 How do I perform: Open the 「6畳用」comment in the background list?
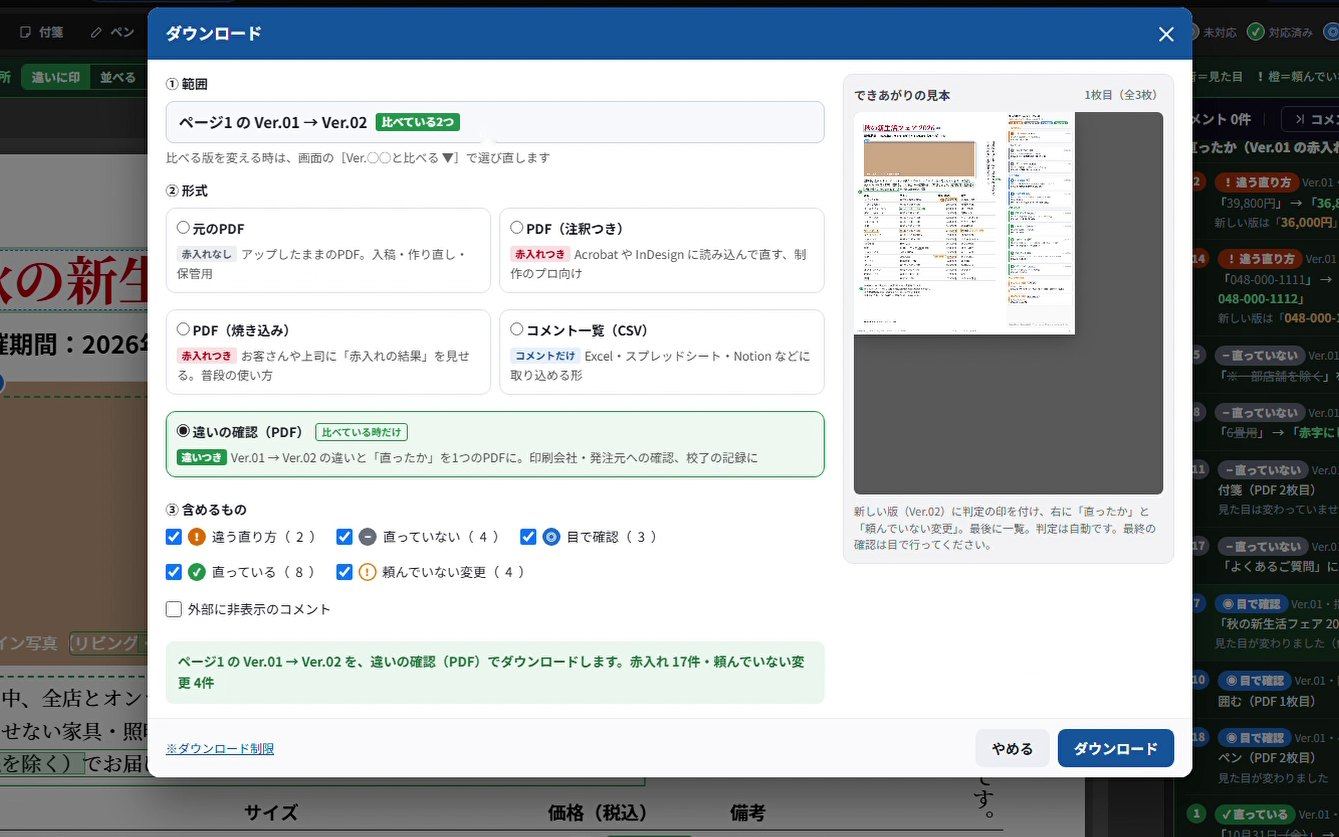click(1263, 422)
